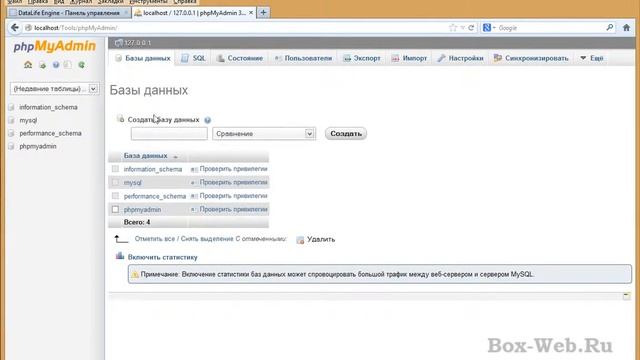Viewport: 640px width, 360px height.
Task: Check the performance_schema database checkbox
Action: coord(116,196)
